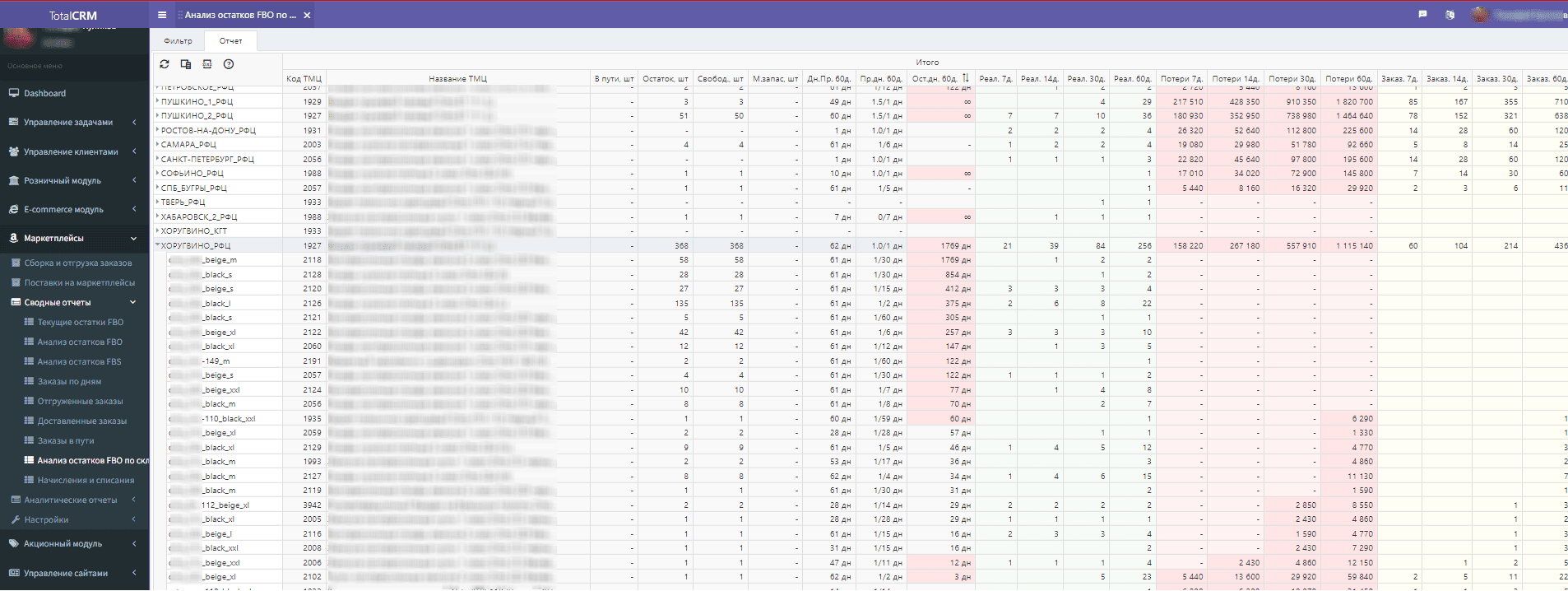Click the TotalCRM logo

(73, 15)
